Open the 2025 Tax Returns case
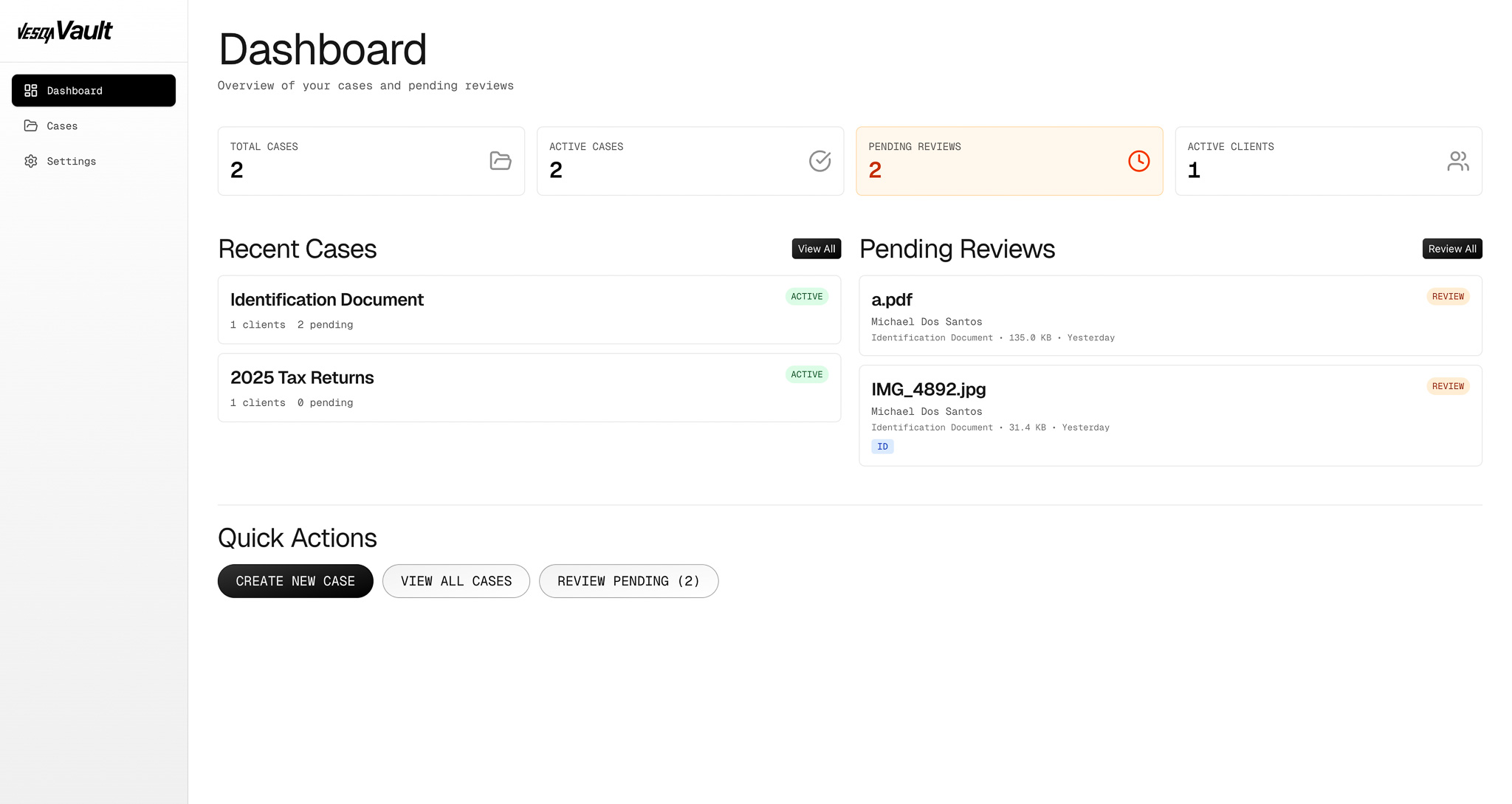This screenshot has height=804, width=1512. 529,388
